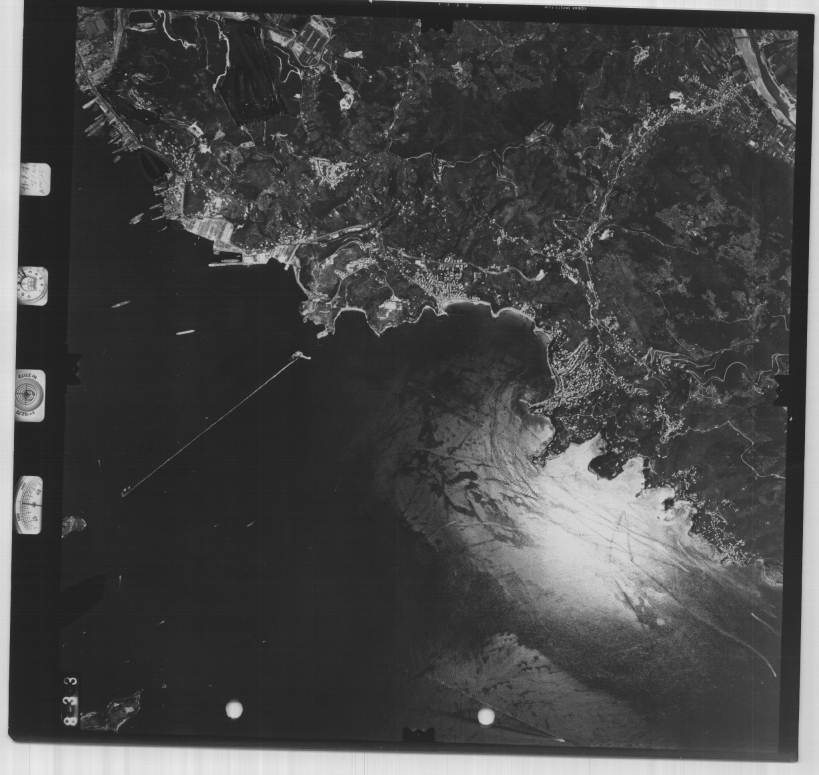Click the small island near the left edge
This screenshot has height=775, width=819.
point(74,524)
